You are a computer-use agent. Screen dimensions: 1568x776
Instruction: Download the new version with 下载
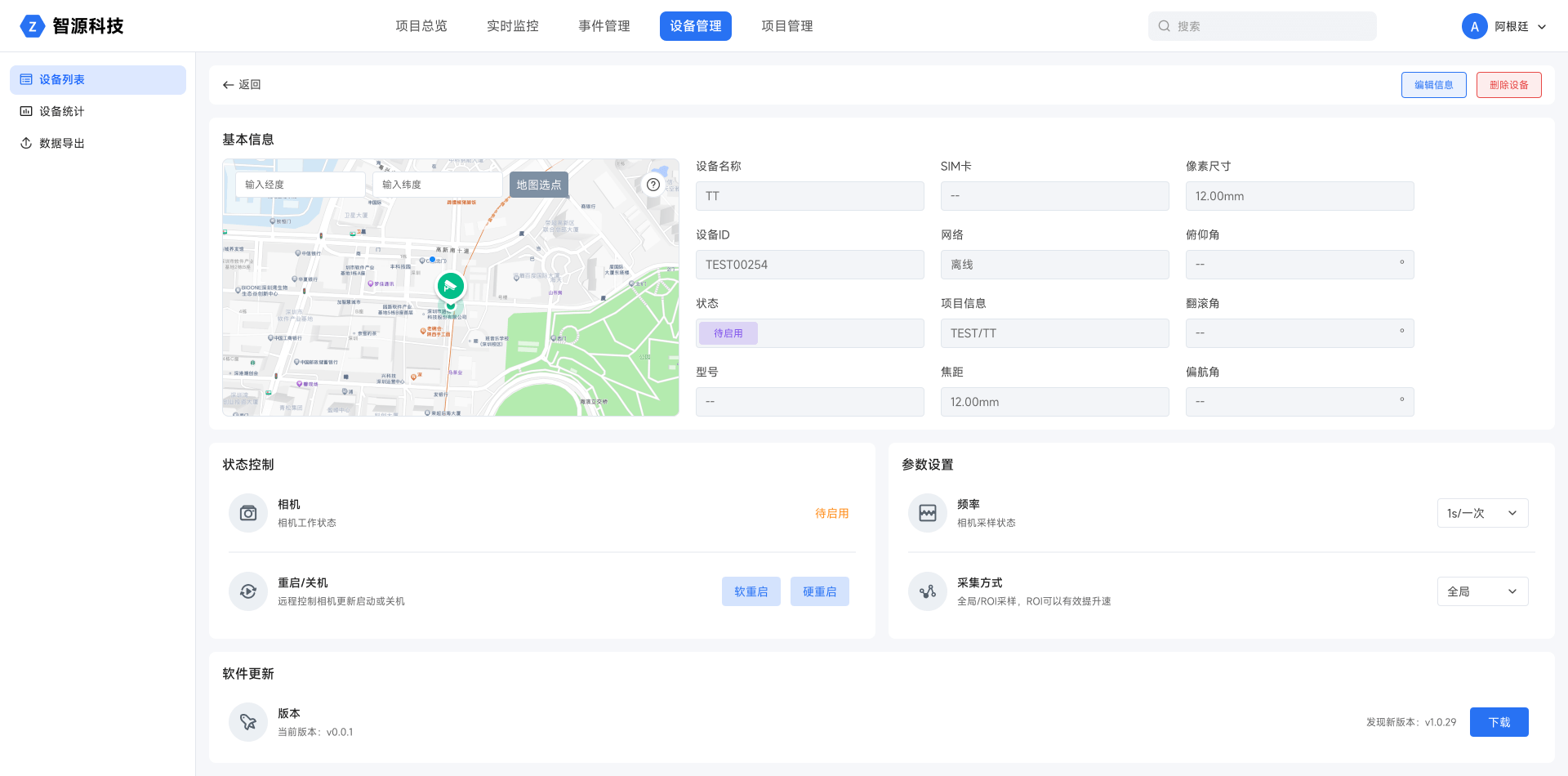click(1499, 722)
